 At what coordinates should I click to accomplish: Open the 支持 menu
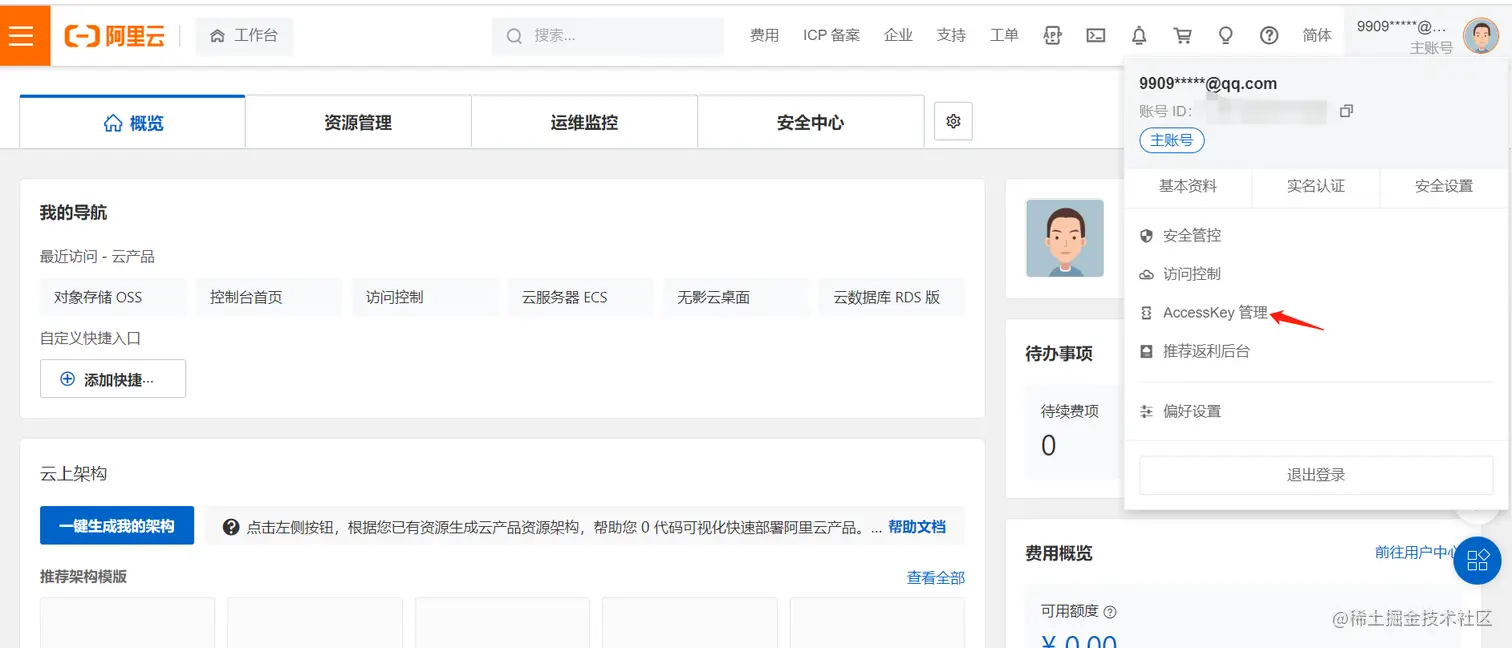951,35
